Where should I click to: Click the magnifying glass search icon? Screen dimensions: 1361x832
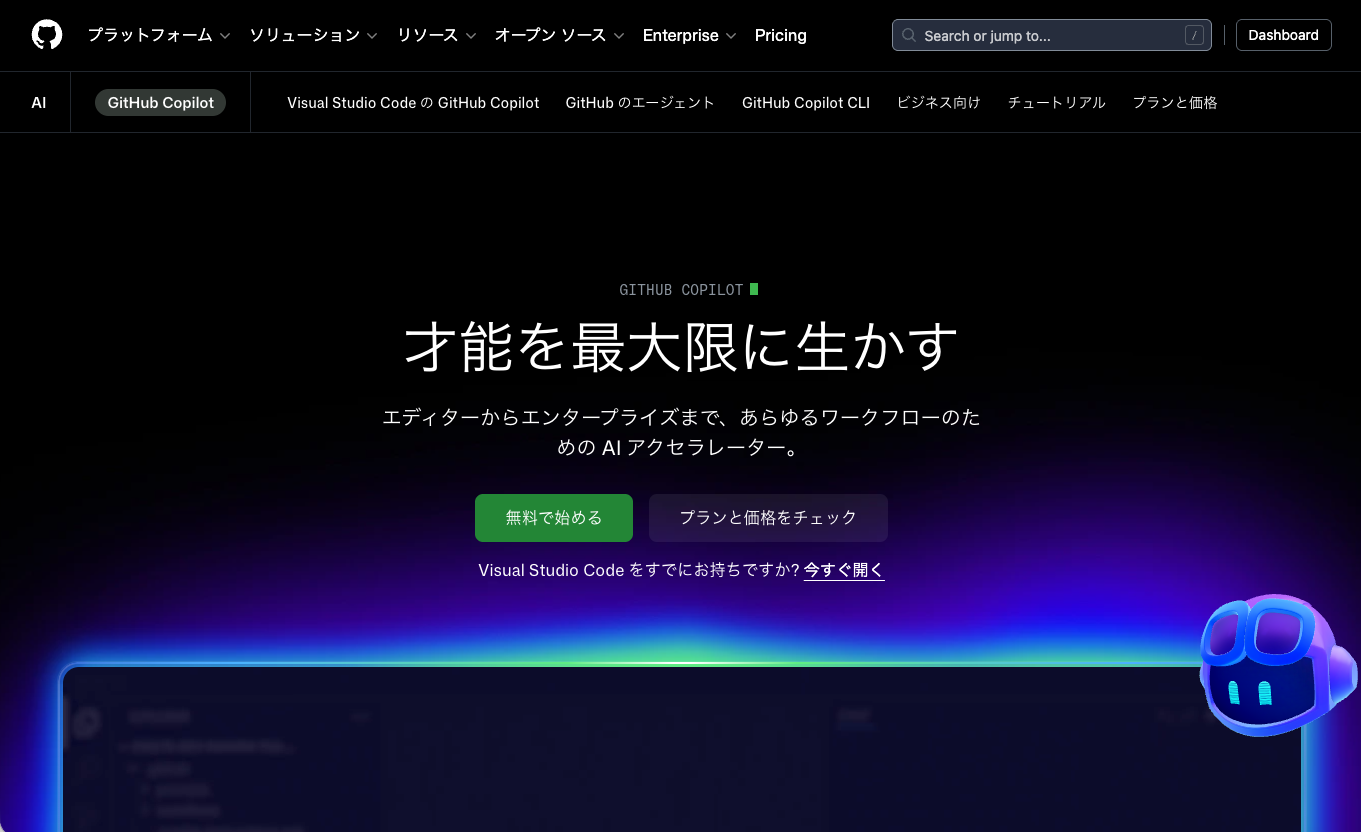(x=909, y=35)
